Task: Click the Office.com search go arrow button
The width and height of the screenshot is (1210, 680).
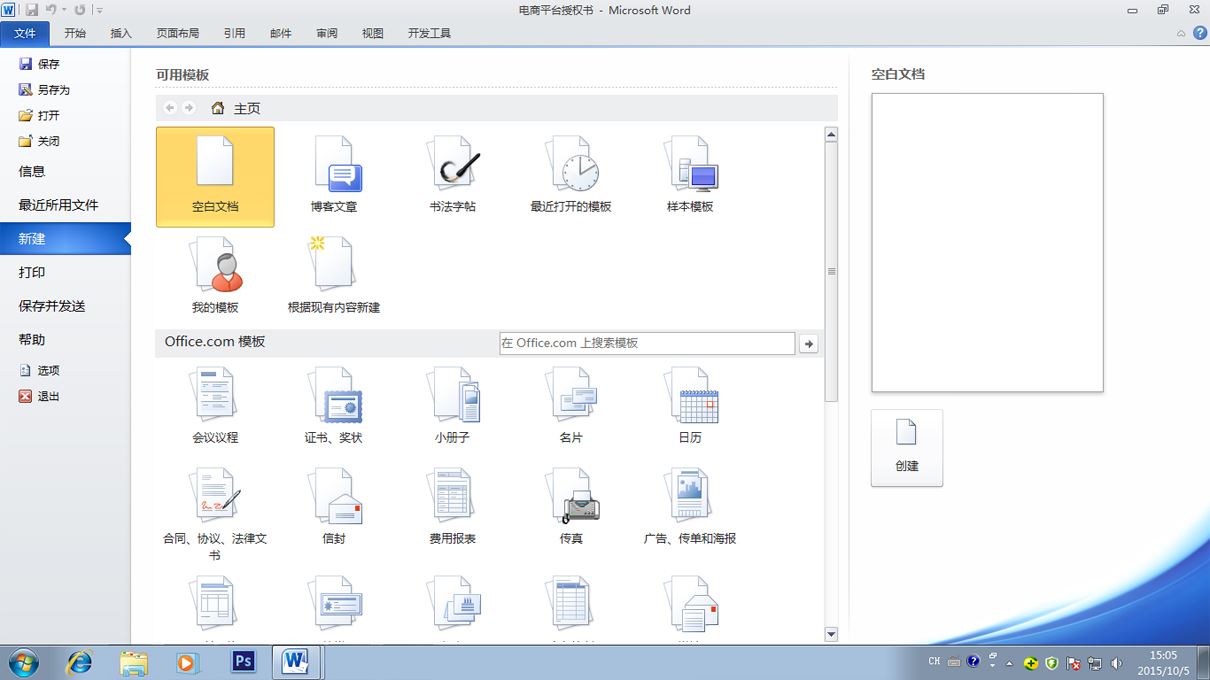Action: [809, 343]
